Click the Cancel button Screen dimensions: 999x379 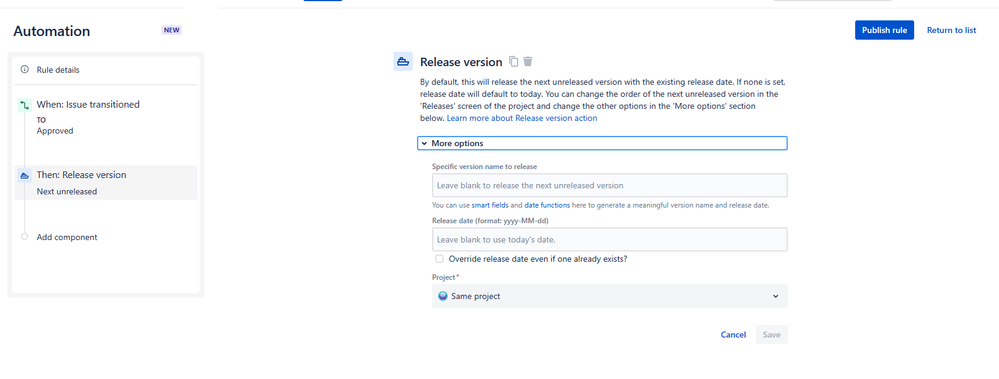pos(733,334)
